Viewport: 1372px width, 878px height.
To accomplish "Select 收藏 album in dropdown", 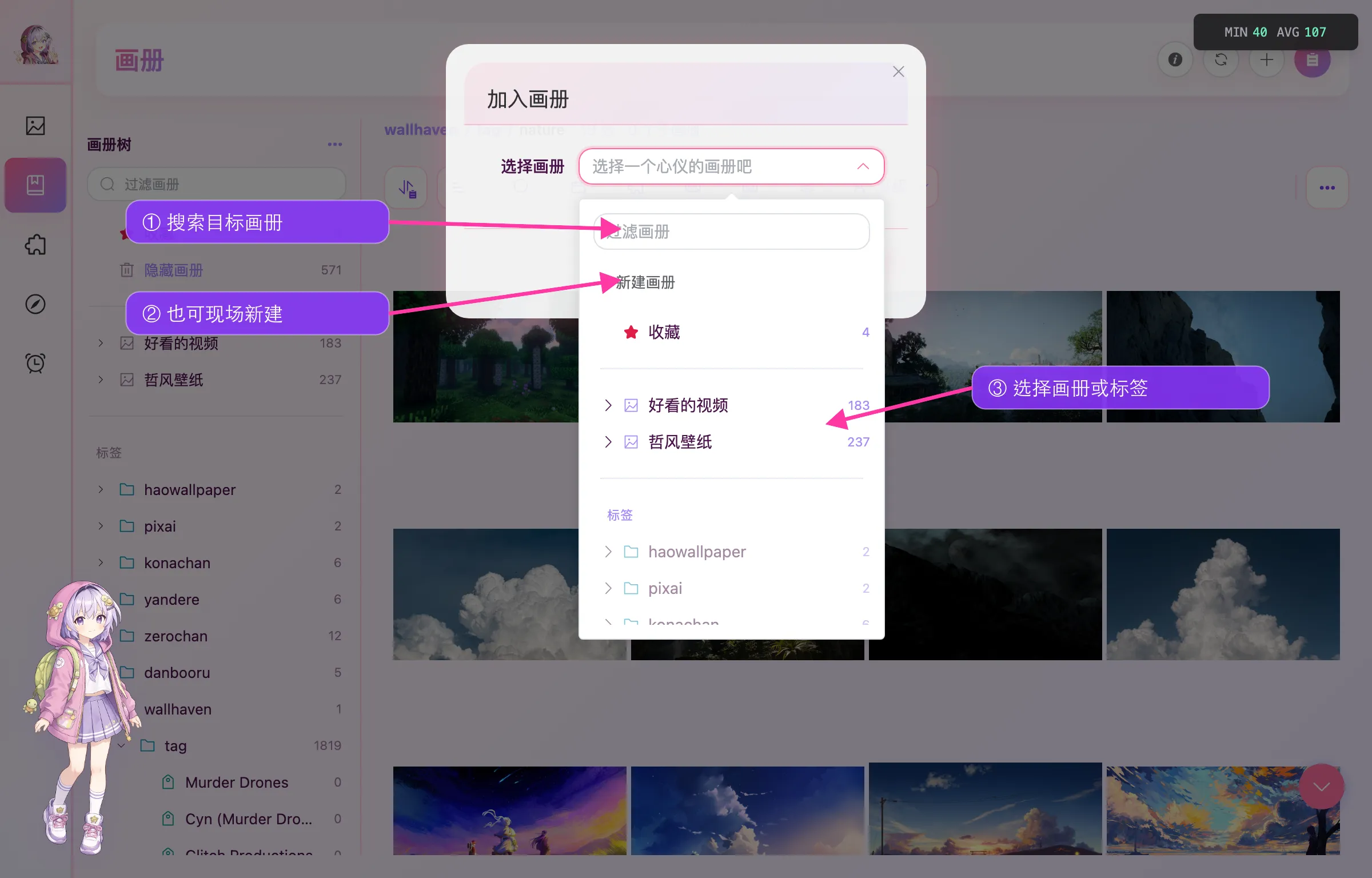I will coord(732,332).
